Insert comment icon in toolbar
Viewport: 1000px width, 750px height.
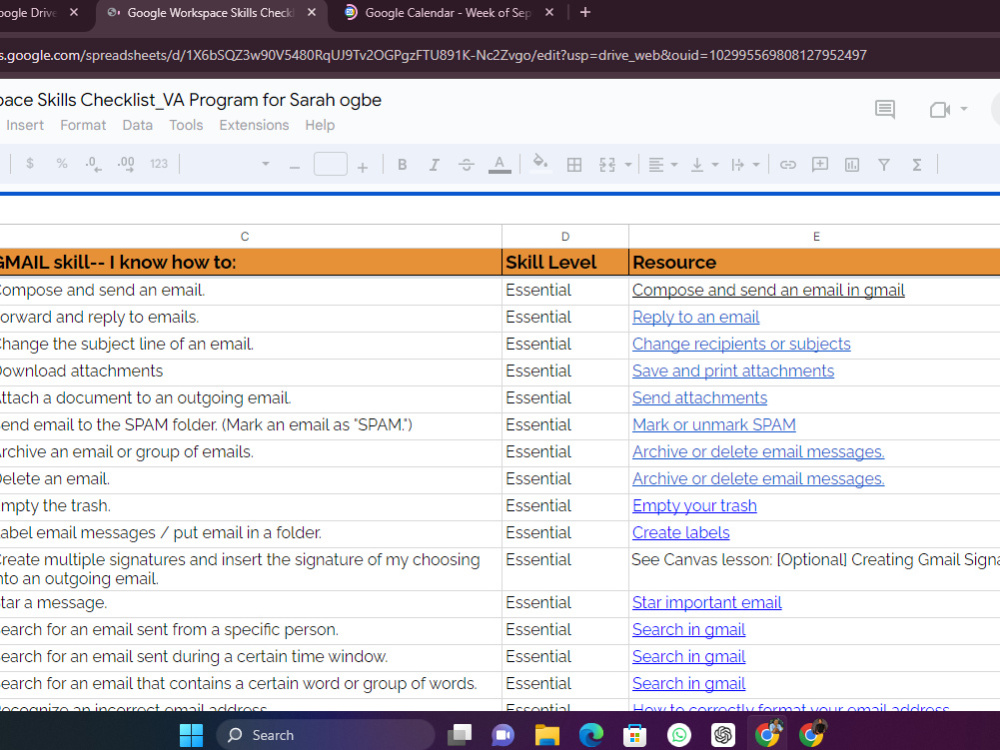(820, 165)
